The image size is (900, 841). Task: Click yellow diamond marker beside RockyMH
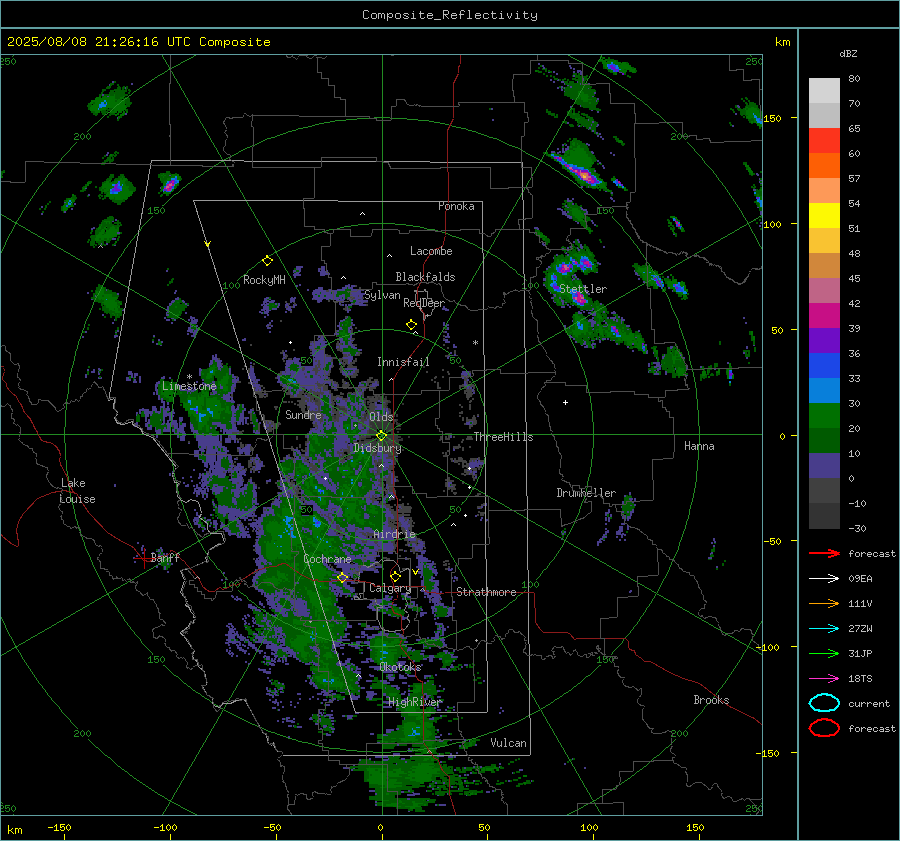pyautogui.click(x=267, y=261)
